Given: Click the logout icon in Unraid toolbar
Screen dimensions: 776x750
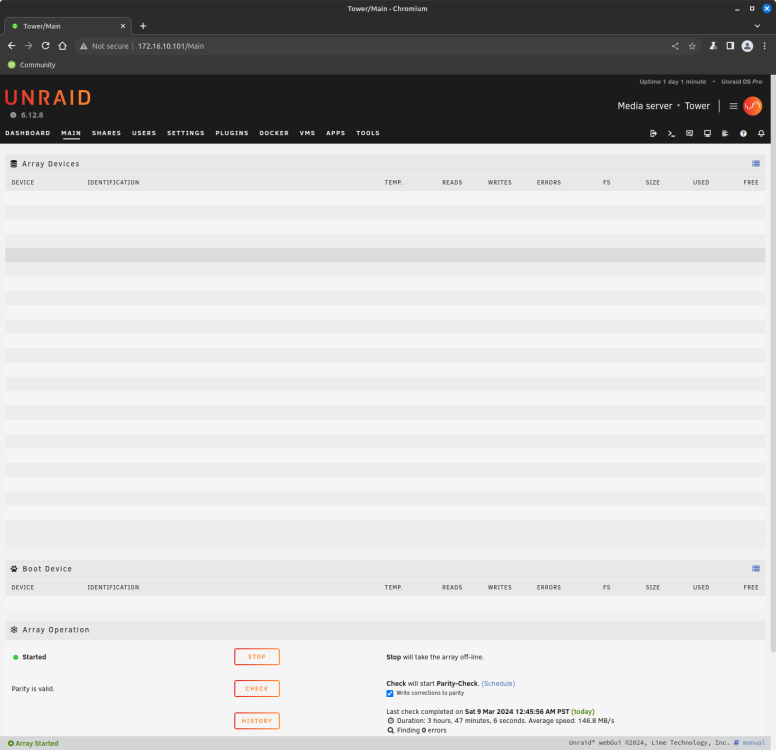Looking at the screenshot, I should tap(653, 133).
